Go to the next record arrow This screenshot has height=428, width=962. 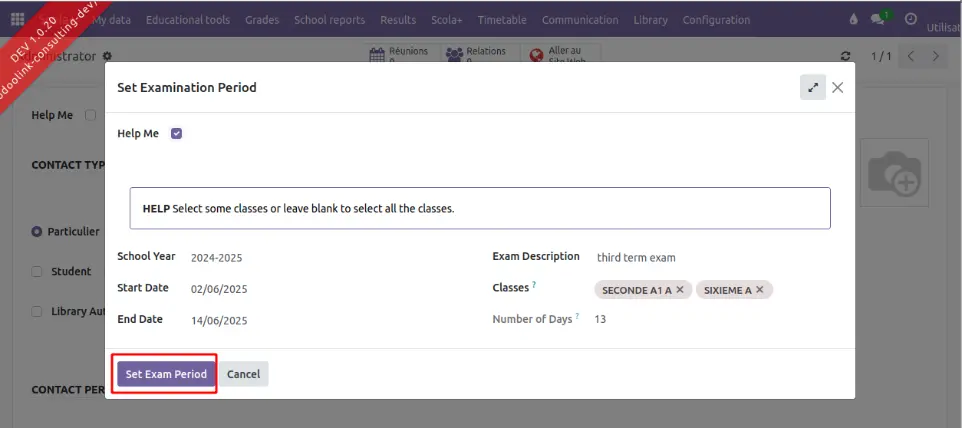pos(936,56)
